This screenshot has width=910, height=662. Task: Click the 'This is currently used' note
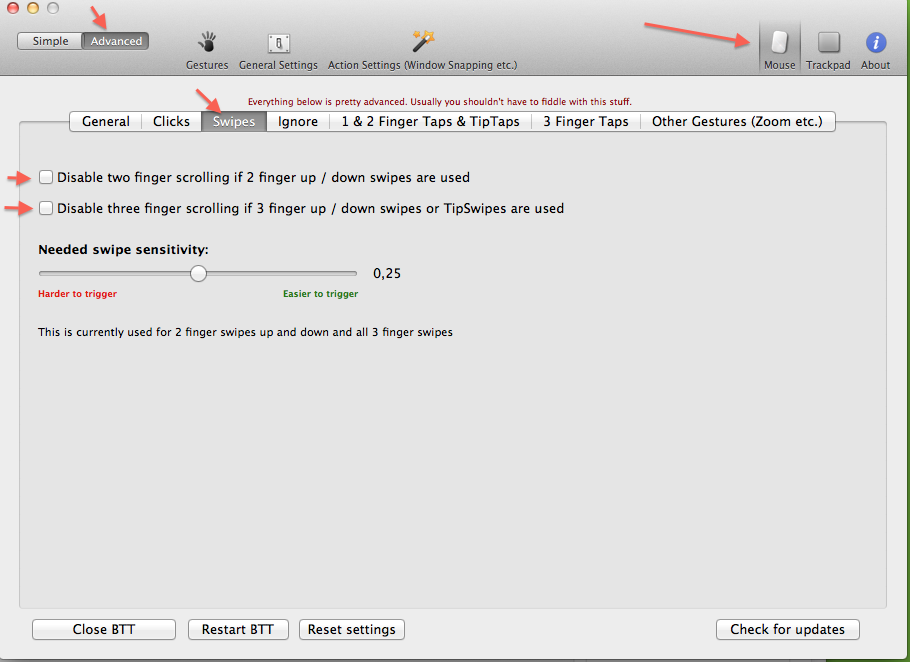(245, 332)
